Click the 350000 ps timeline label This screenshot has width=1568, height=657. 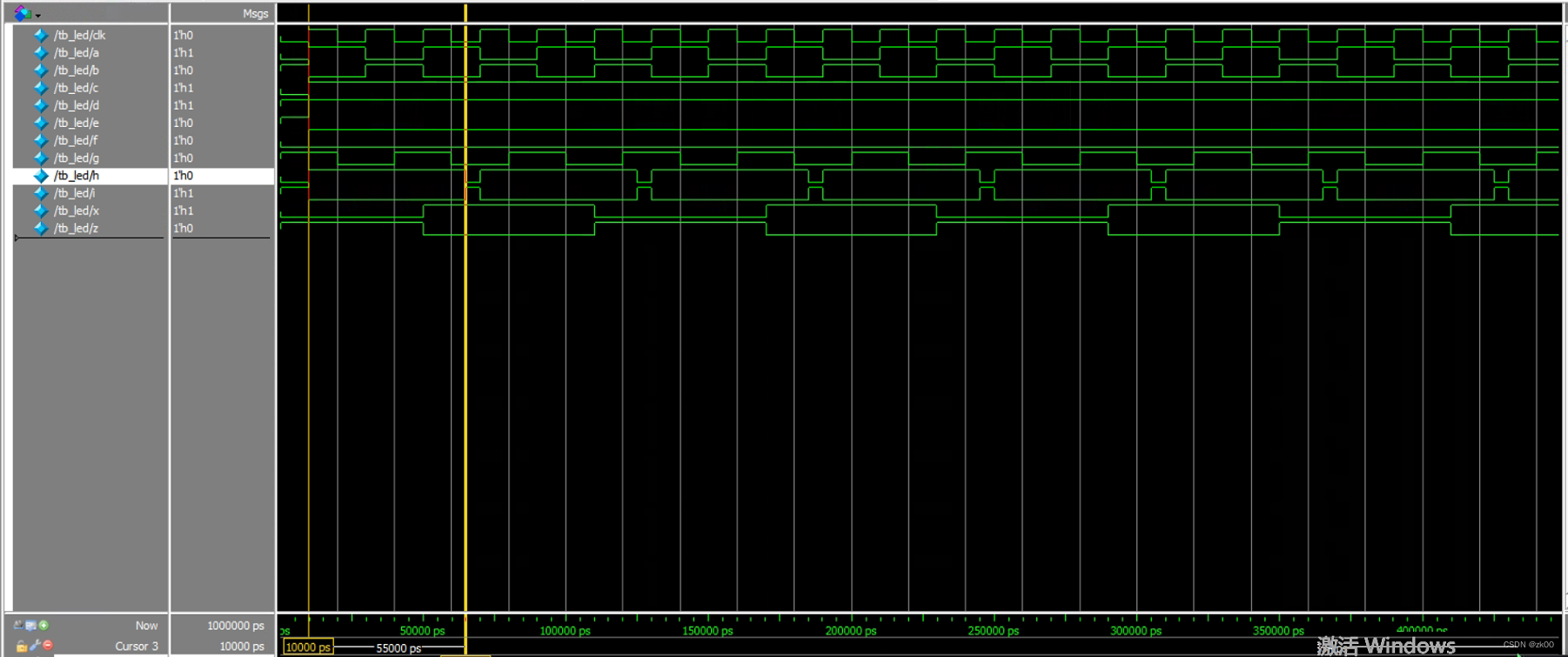tap(1278, 631)
